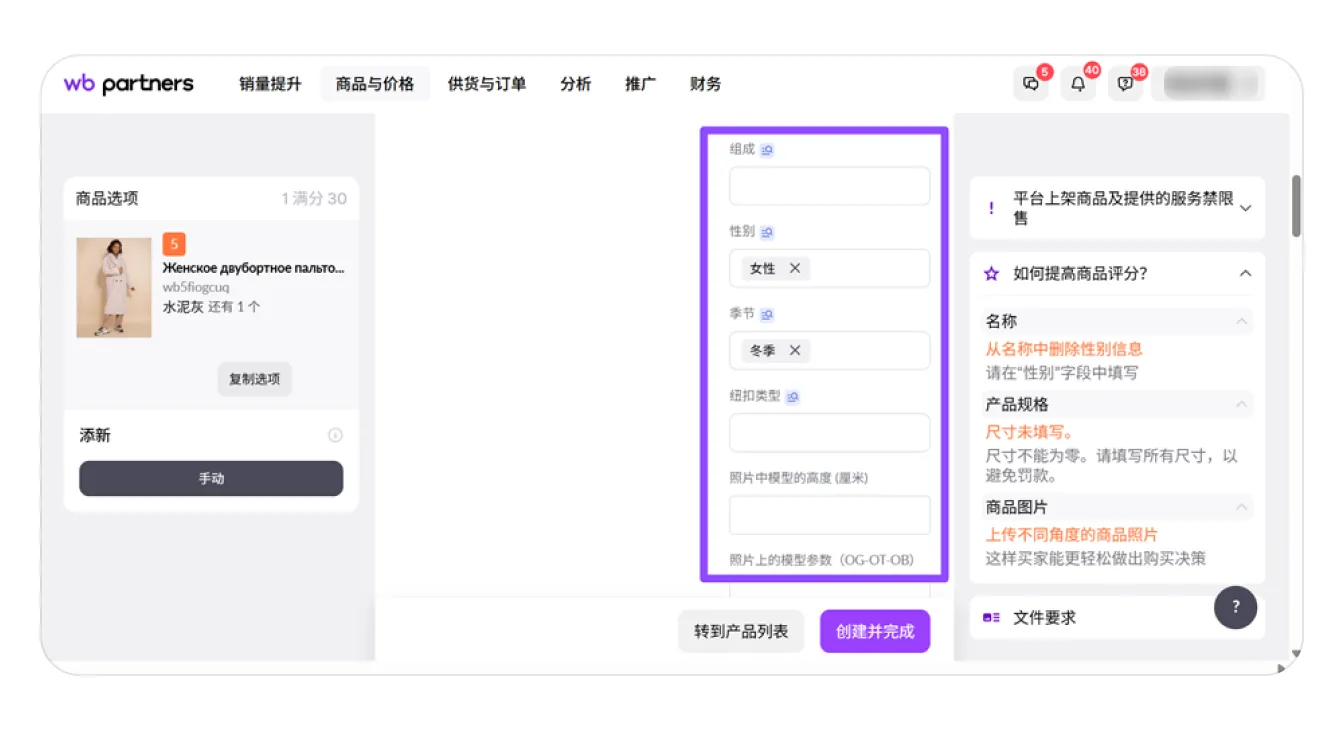The image size is (1344, 730).
Task: Click the 组成 input field
Action: point(830,186)
